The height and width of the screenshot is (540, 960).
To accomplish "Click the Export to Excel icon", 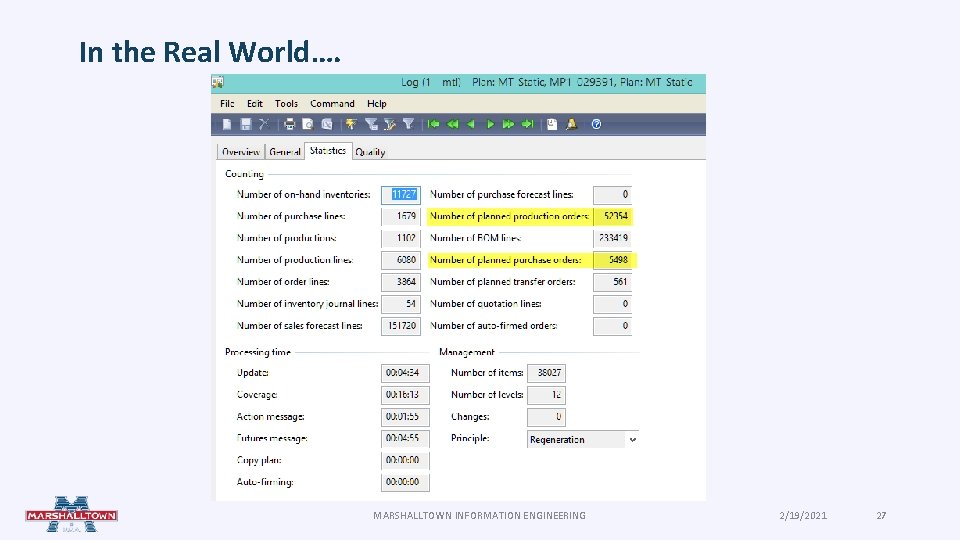I will click(x=327, y=124).
